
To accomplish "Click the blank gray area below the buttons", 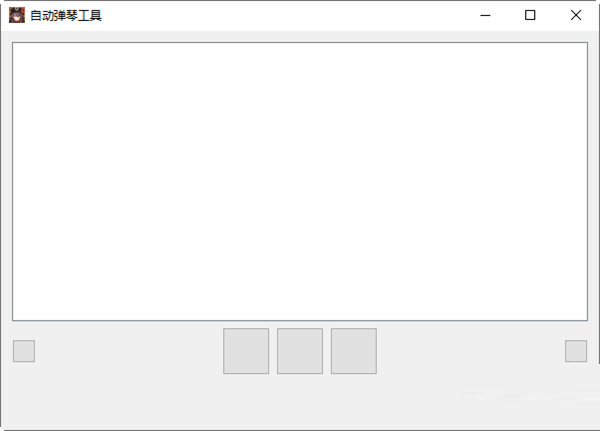I will pos(300,402).
